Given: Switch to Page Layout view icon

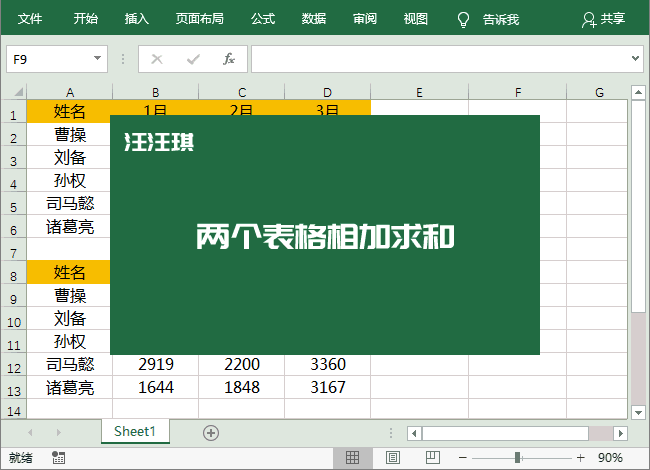Looking at the screenshot, I should click(x=393, y=458).
